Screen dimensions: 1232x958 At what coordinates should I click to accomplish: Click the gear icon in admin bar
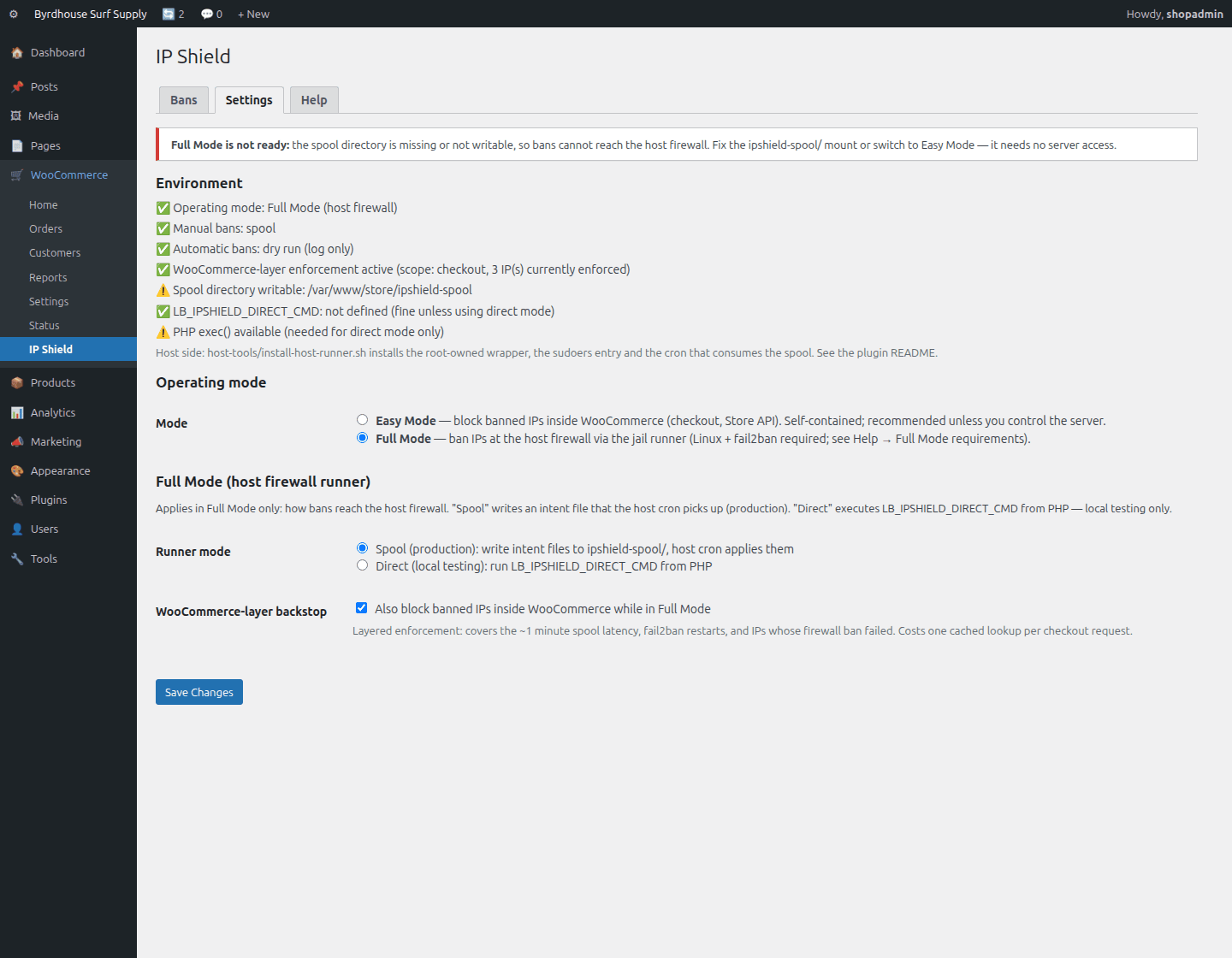point(14,15)
